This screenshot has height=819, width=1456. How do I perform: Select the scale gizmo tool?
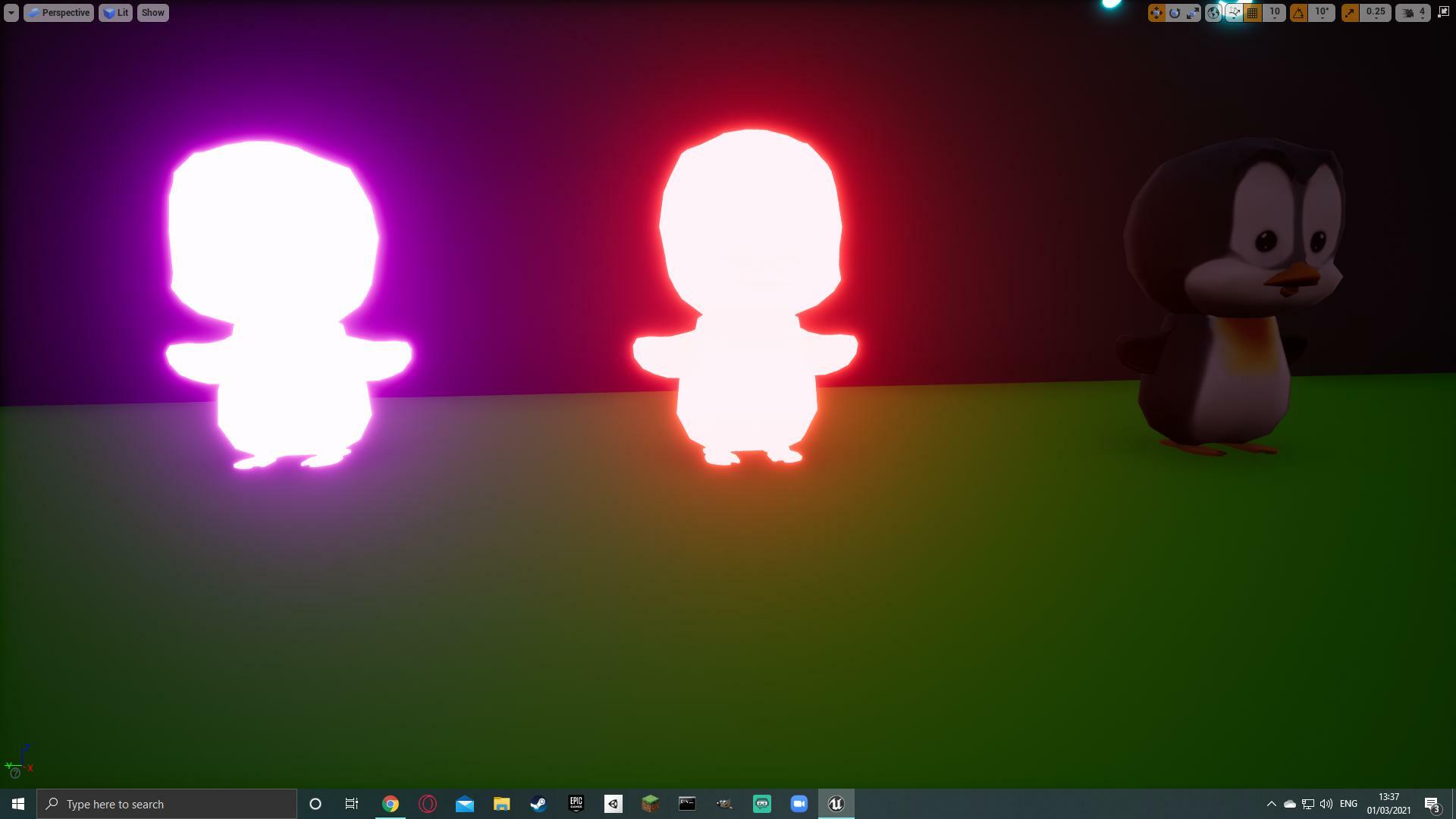1193,13
